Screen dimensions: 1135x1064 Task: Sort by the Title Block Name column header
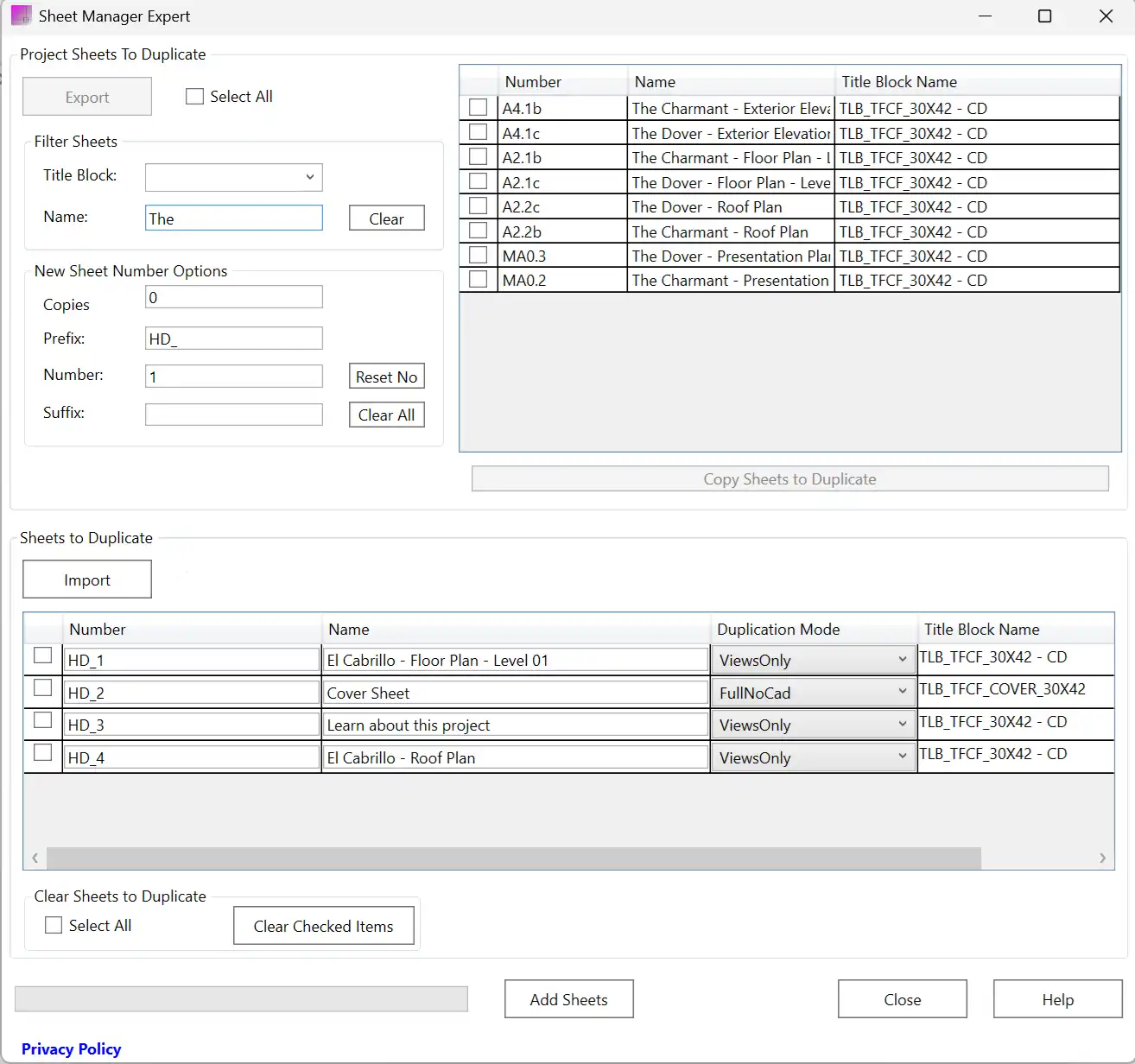click(898, 82)
